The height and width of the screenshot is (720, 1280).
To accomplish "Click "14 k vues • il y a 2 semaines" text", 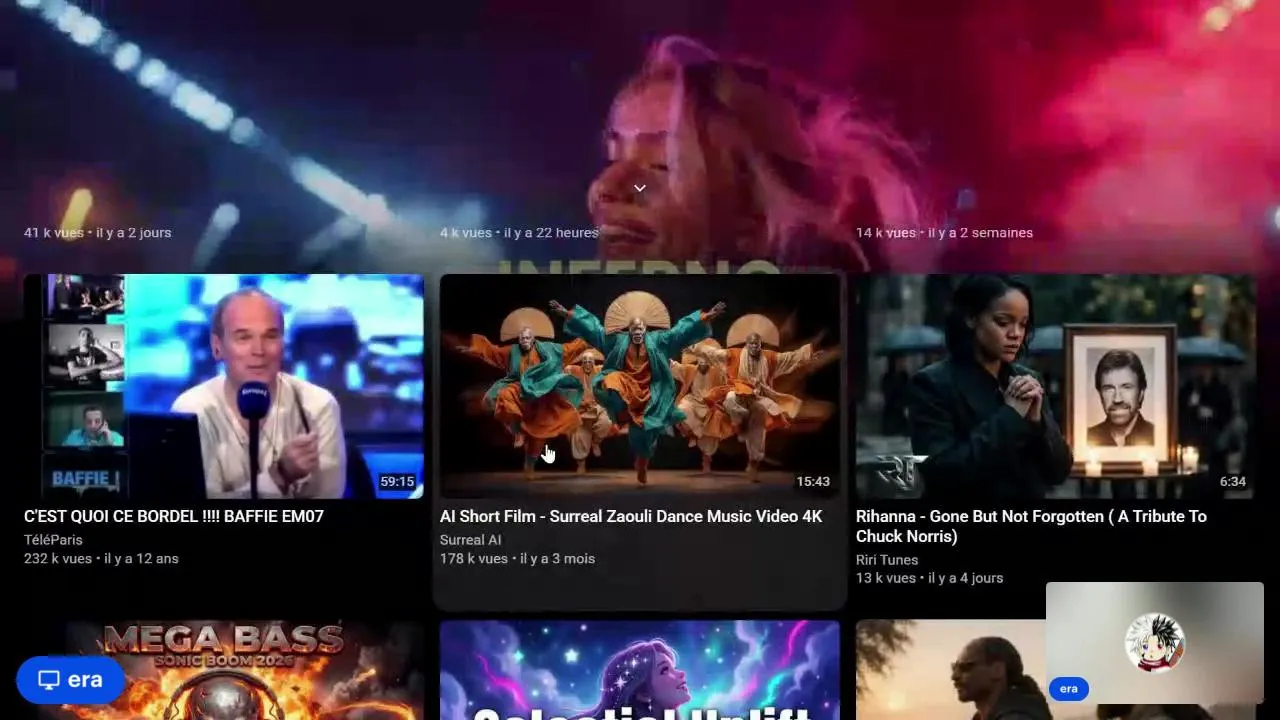I will tap(944, 233).
